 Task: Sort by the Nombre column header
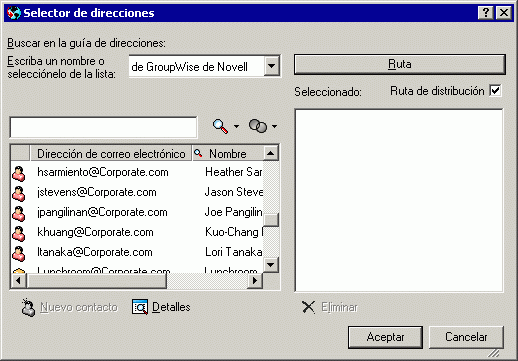click(x=228, y=154)
